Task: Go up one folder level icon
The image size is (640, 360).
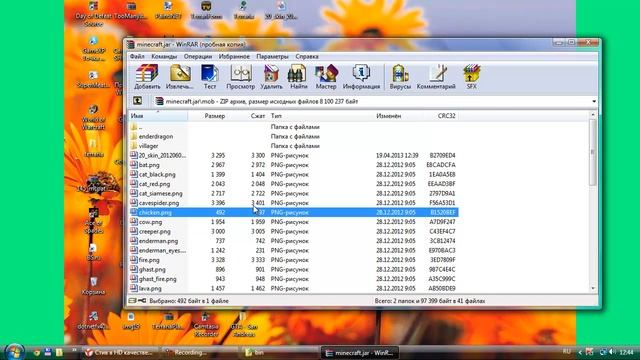Action: [x=138, y=101]
